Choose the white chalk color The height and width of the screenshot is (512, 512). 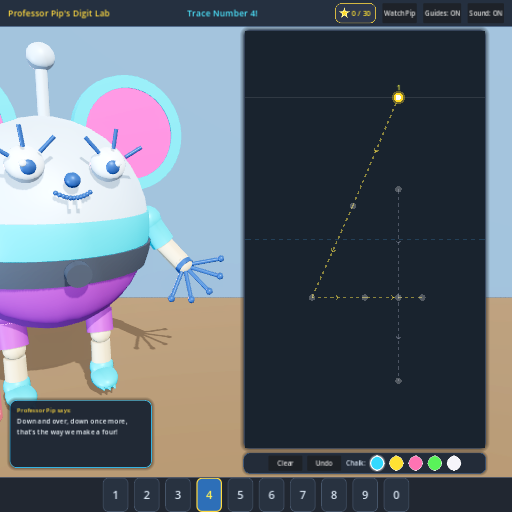pyautogui.click(x=454, y=463)
